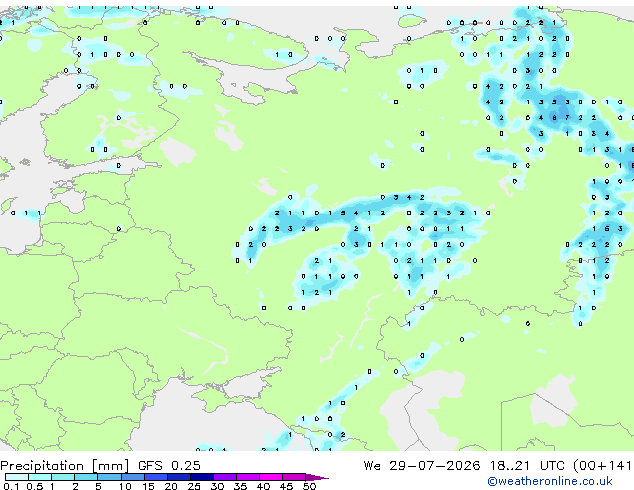634x490 pixels.
Task: Pick the legend swatch between 2 and 5
Action: (86, 477)
